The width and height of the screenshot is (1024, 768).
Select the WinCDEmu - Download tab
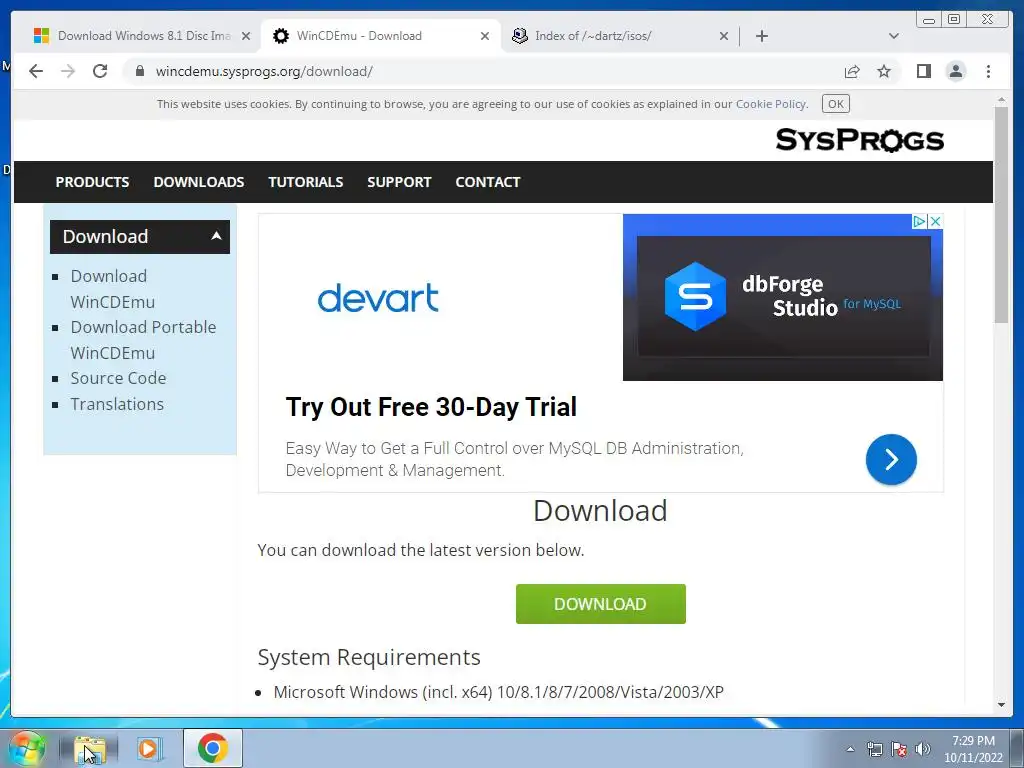[381, 36]
